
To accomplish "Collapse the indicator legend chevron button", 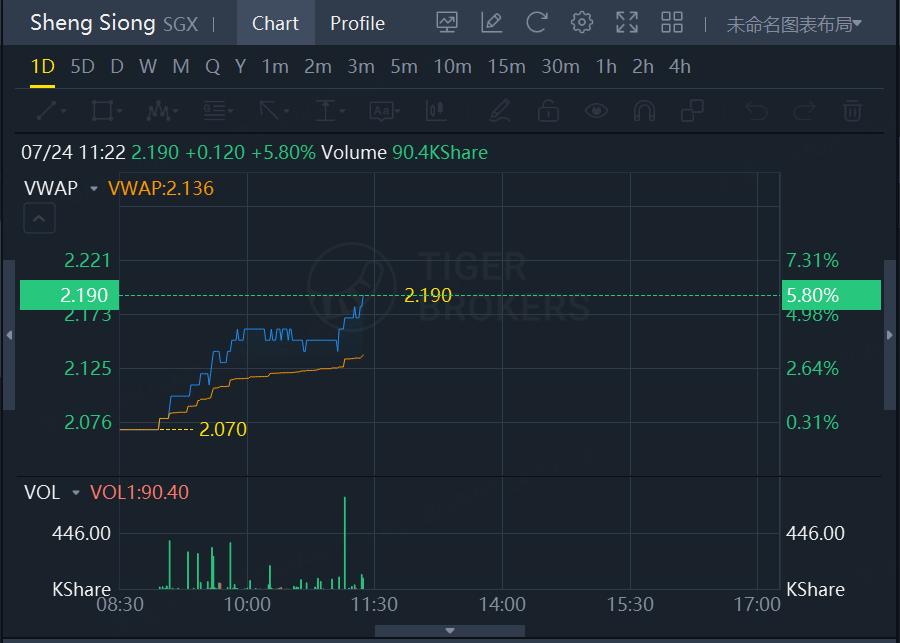I will [39, 218].
